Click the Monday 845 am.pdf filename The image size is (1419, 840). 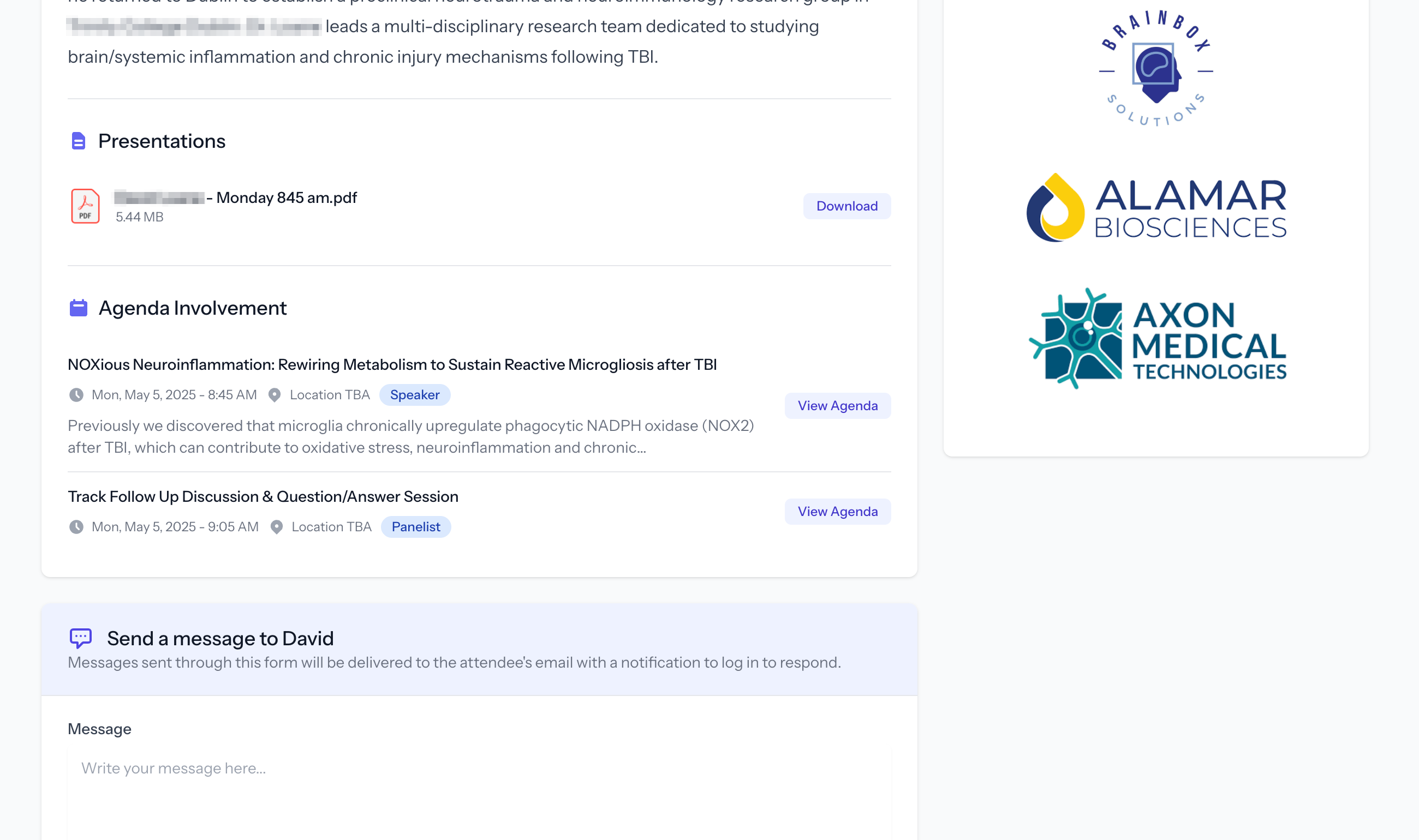tap(286, 197)
